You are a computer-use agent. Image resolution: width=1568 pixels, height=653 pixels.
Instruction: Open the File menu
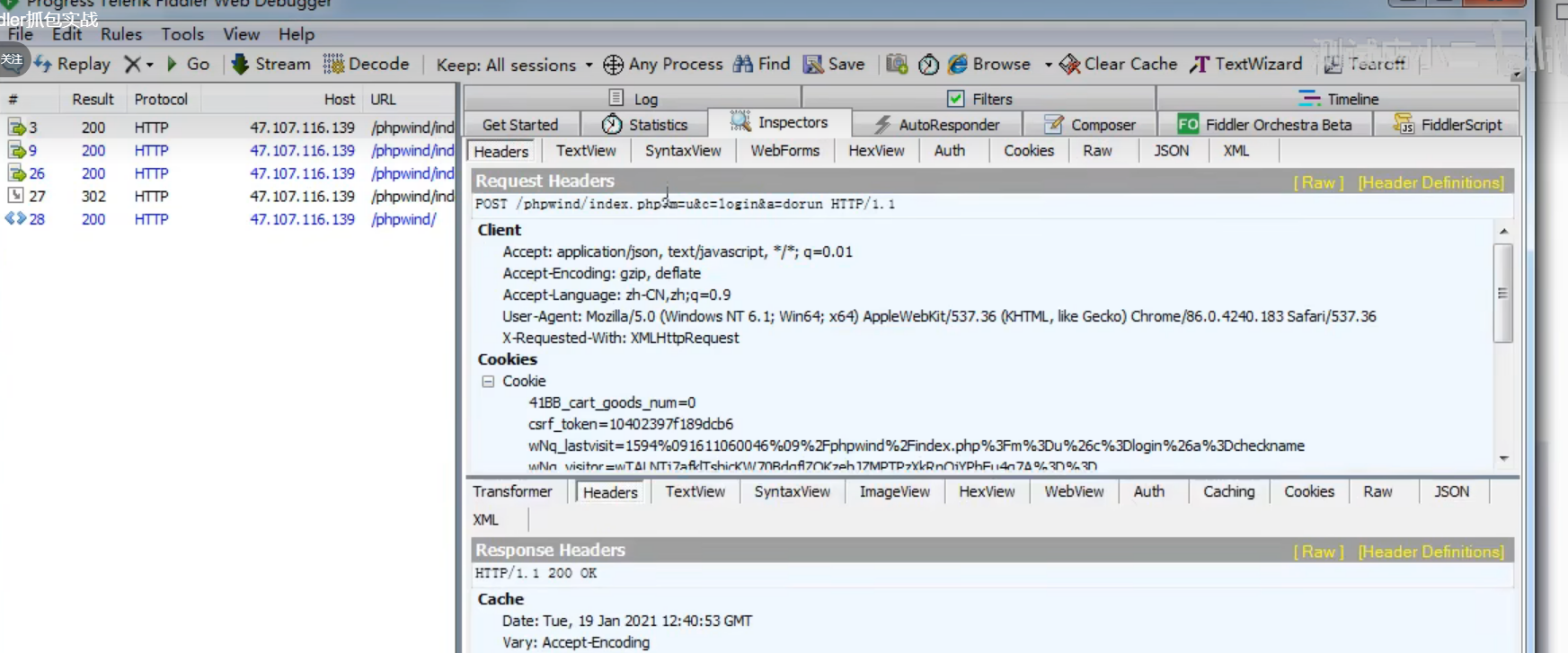tap(21, 34)
